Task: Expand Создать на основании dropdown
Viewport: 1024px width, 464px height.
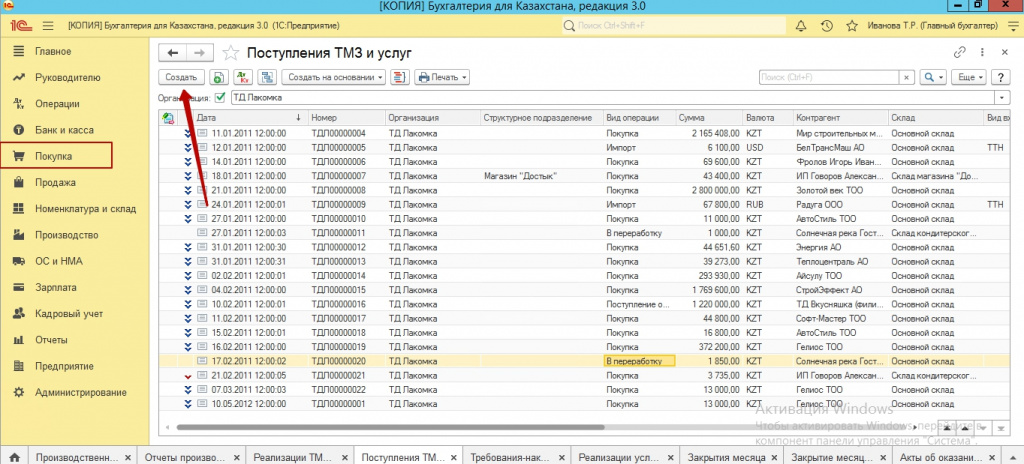Action: point(334,77)
